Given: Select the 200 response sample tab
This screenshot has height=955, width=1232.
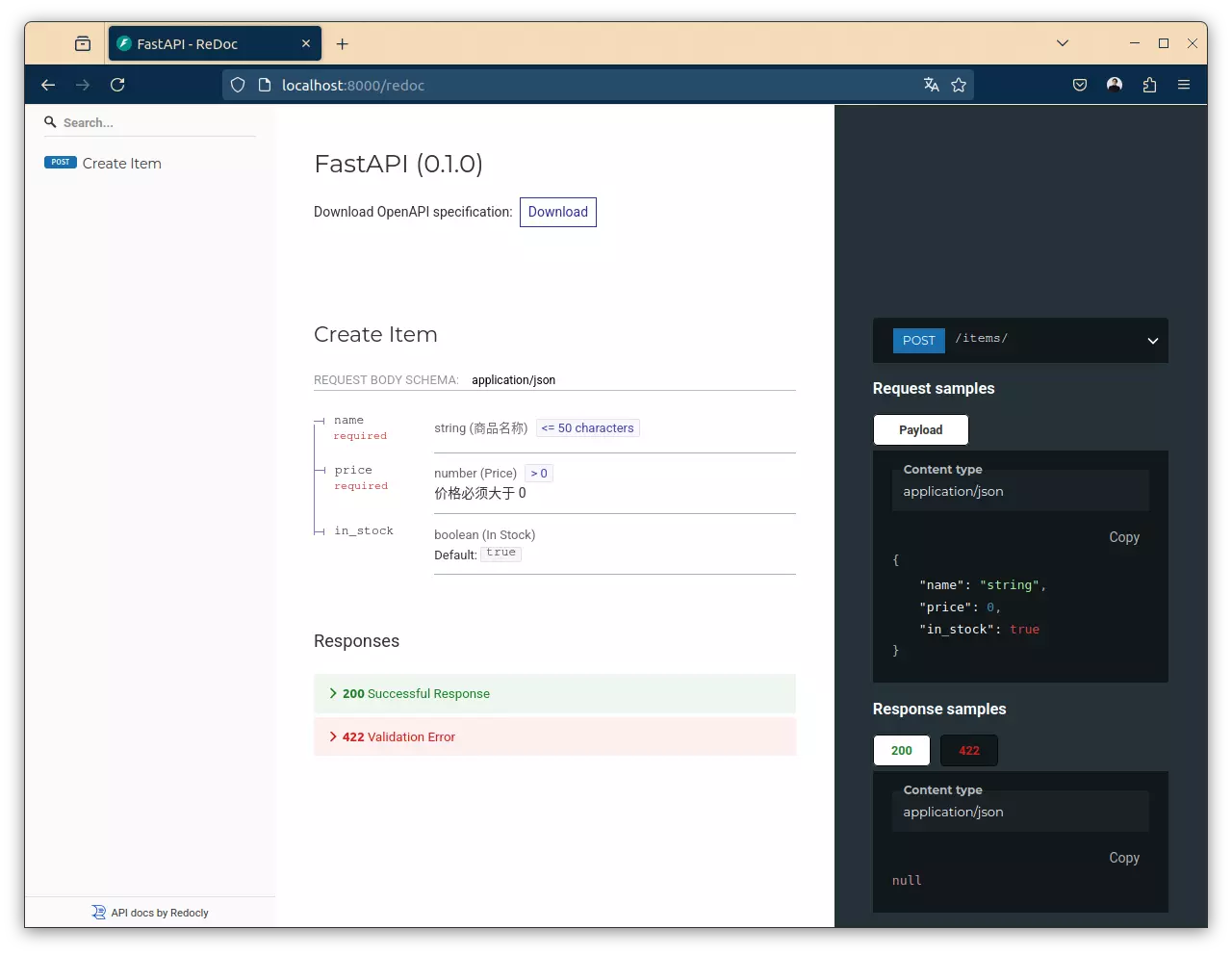Looking at the screenshot, I should coord(902,751).
